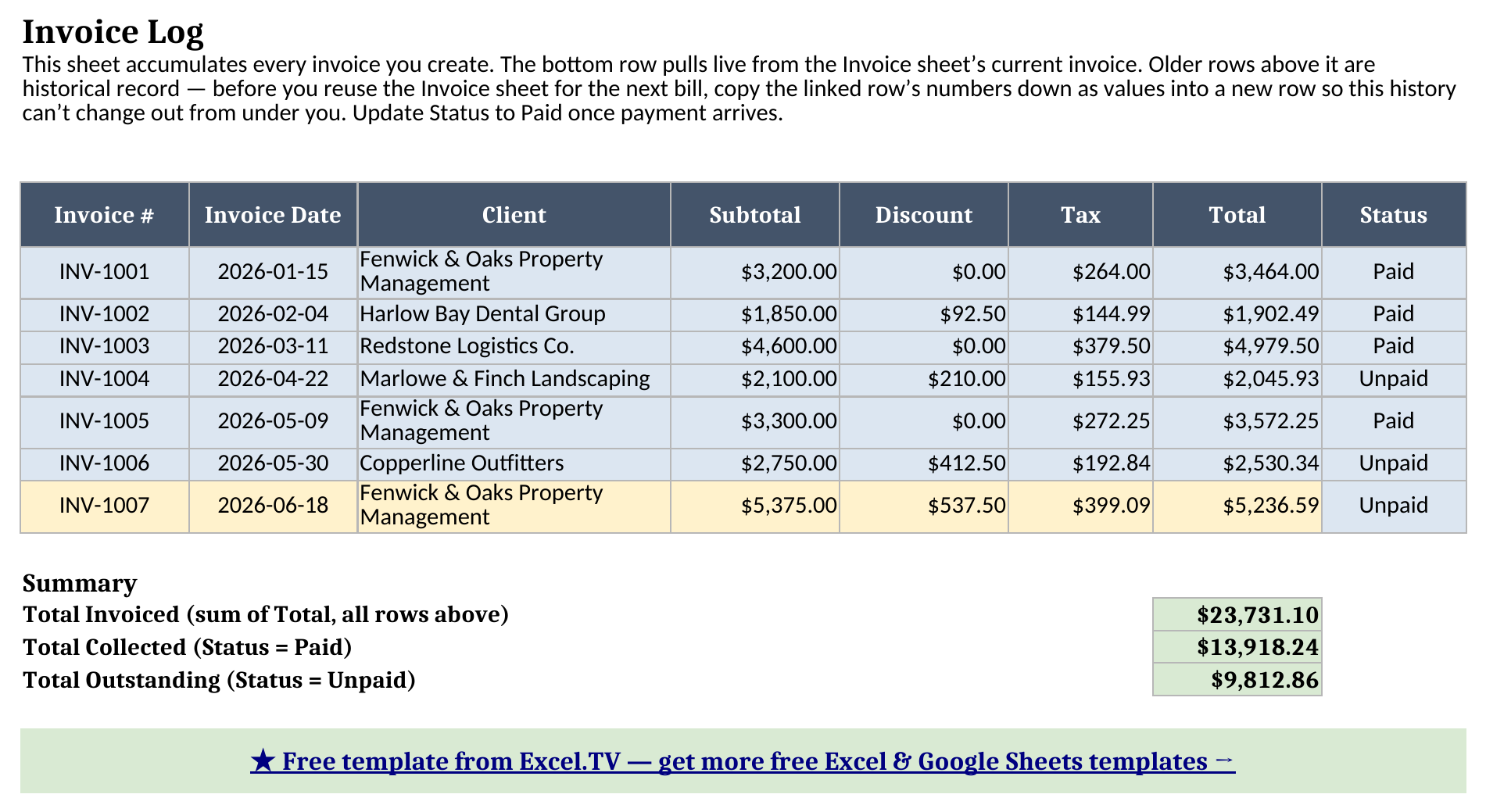Select the Total Invoiced value $23,731.10

tap(1237, 614)
